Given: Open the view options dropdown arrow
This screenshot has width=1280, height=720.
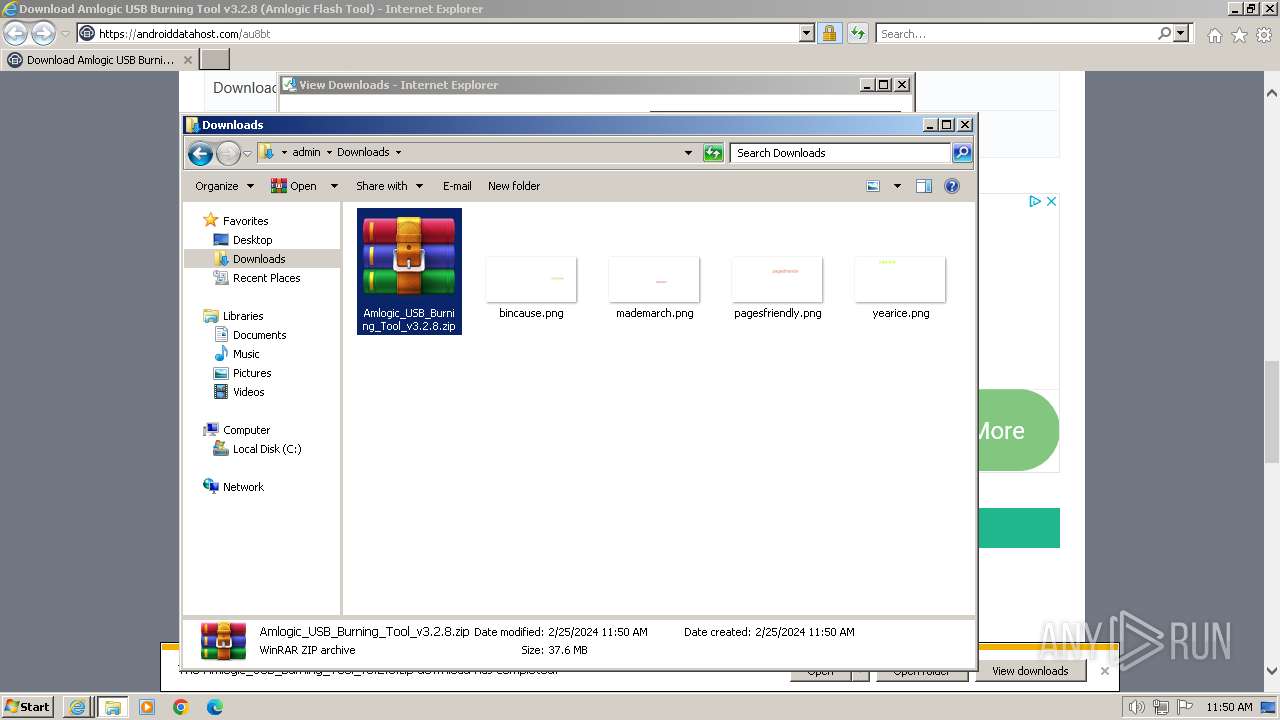Looking at the screenshot, I should click(897, 186).
